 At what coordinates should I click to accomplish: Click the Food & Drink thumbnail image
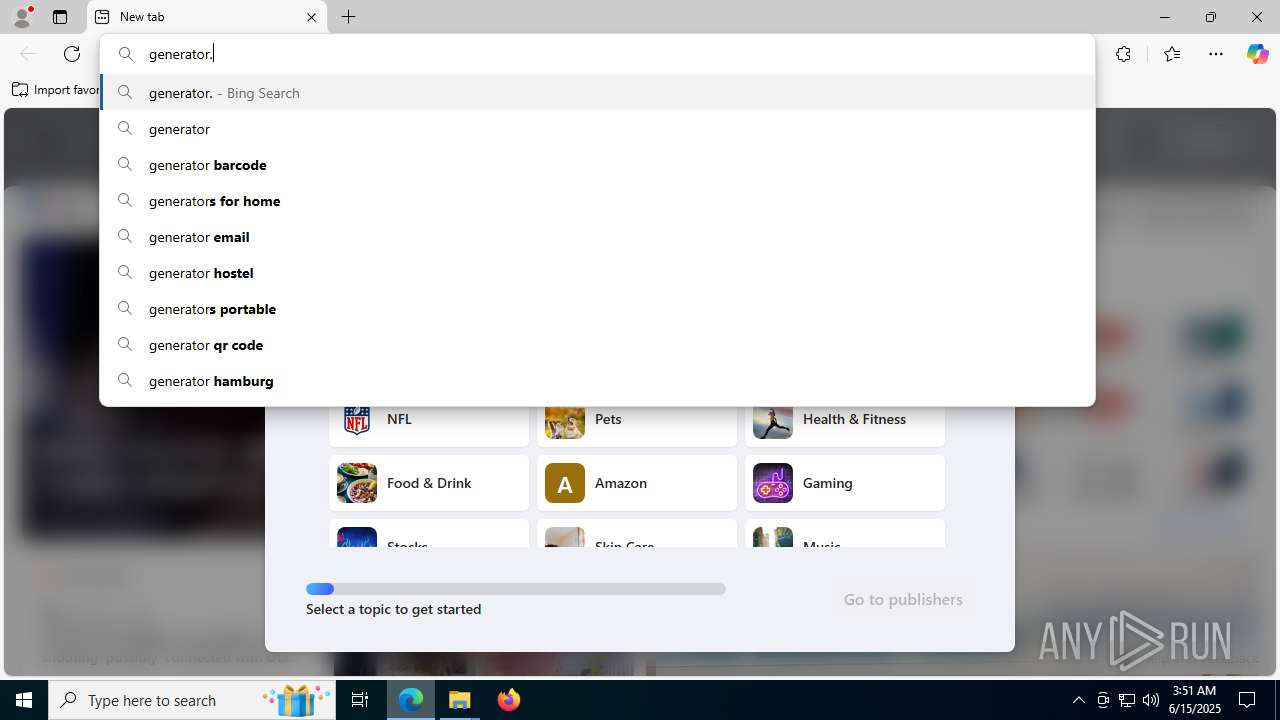pyautogui.click(x=357, y=483)
